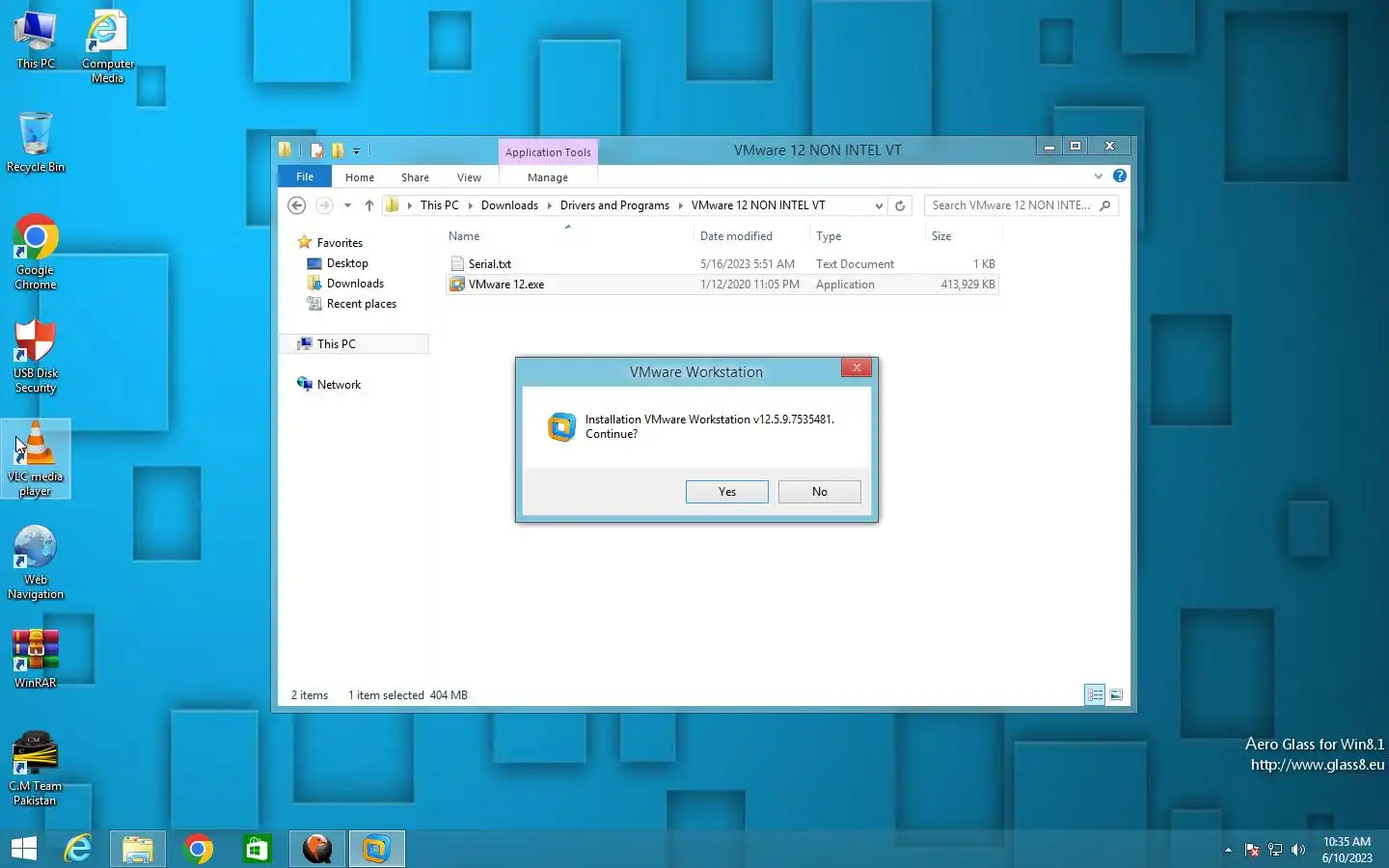Launch Google Chrome from desktop
1389x868 pixels.
tap(36, 252)
